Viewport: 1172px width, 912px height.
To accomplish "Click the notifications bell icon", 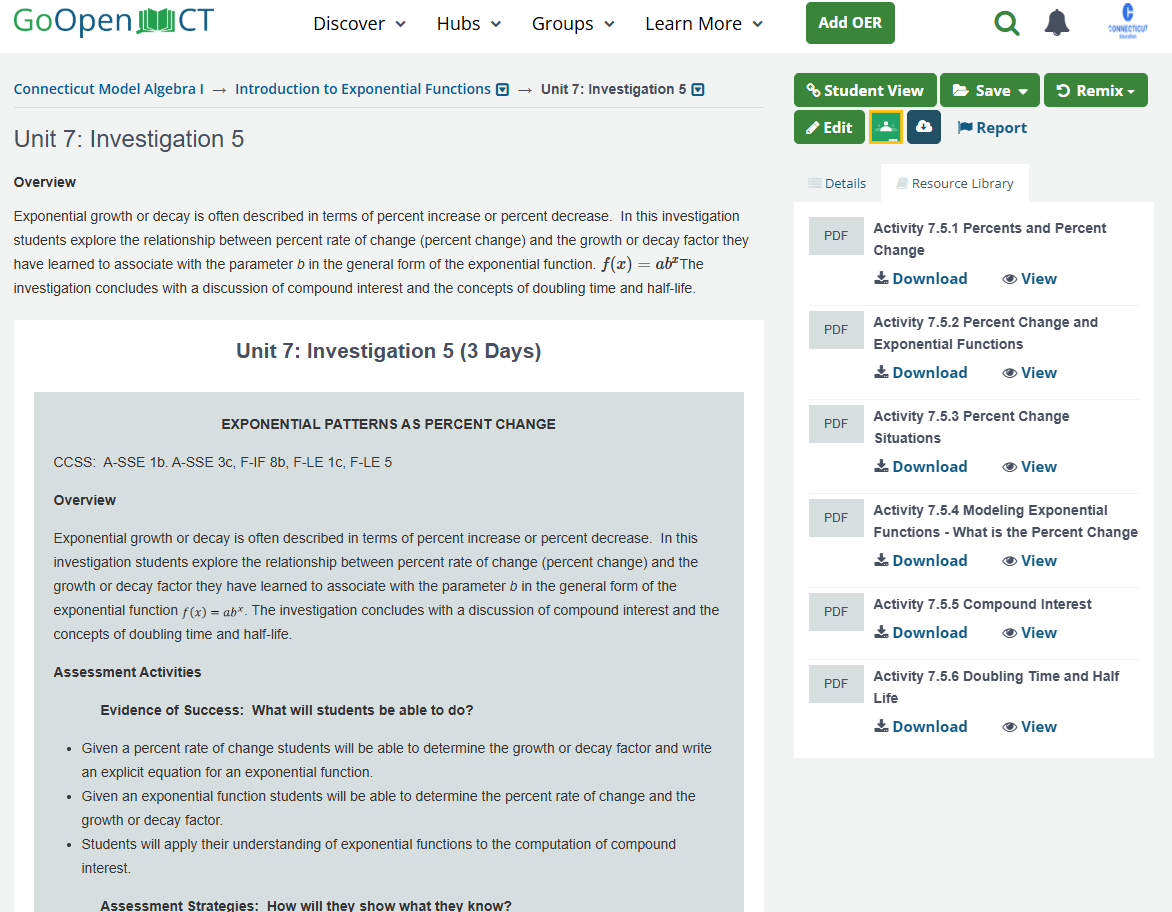I will 1057,23.
